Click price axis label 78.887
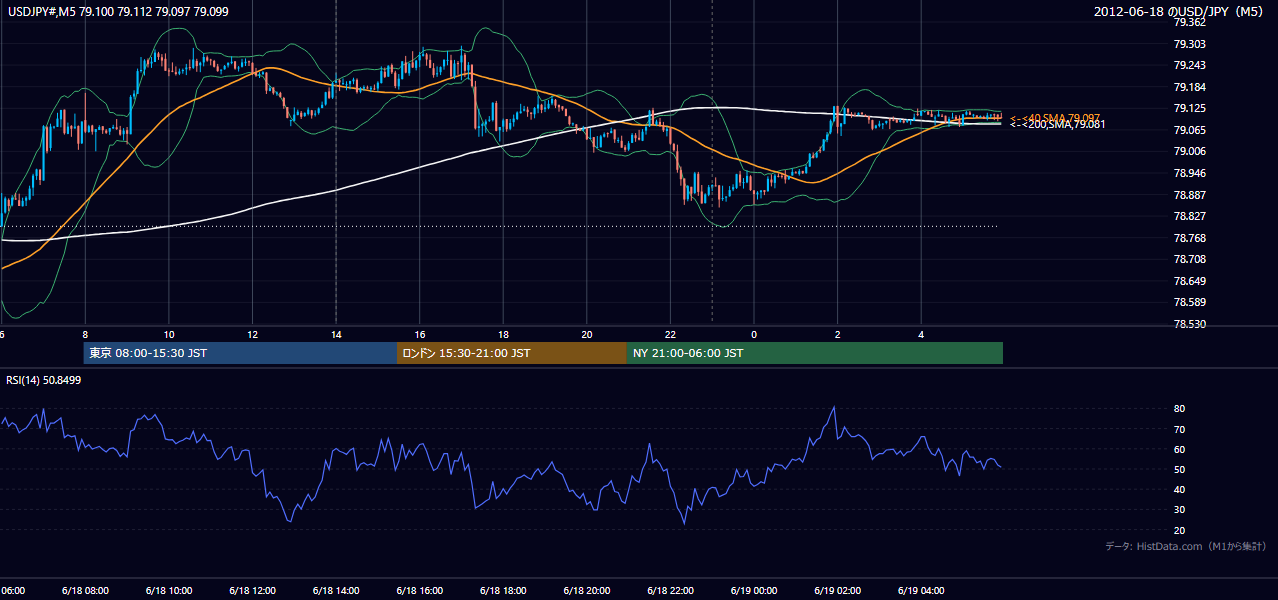 pyautogui.click(x=1189, y=195)
